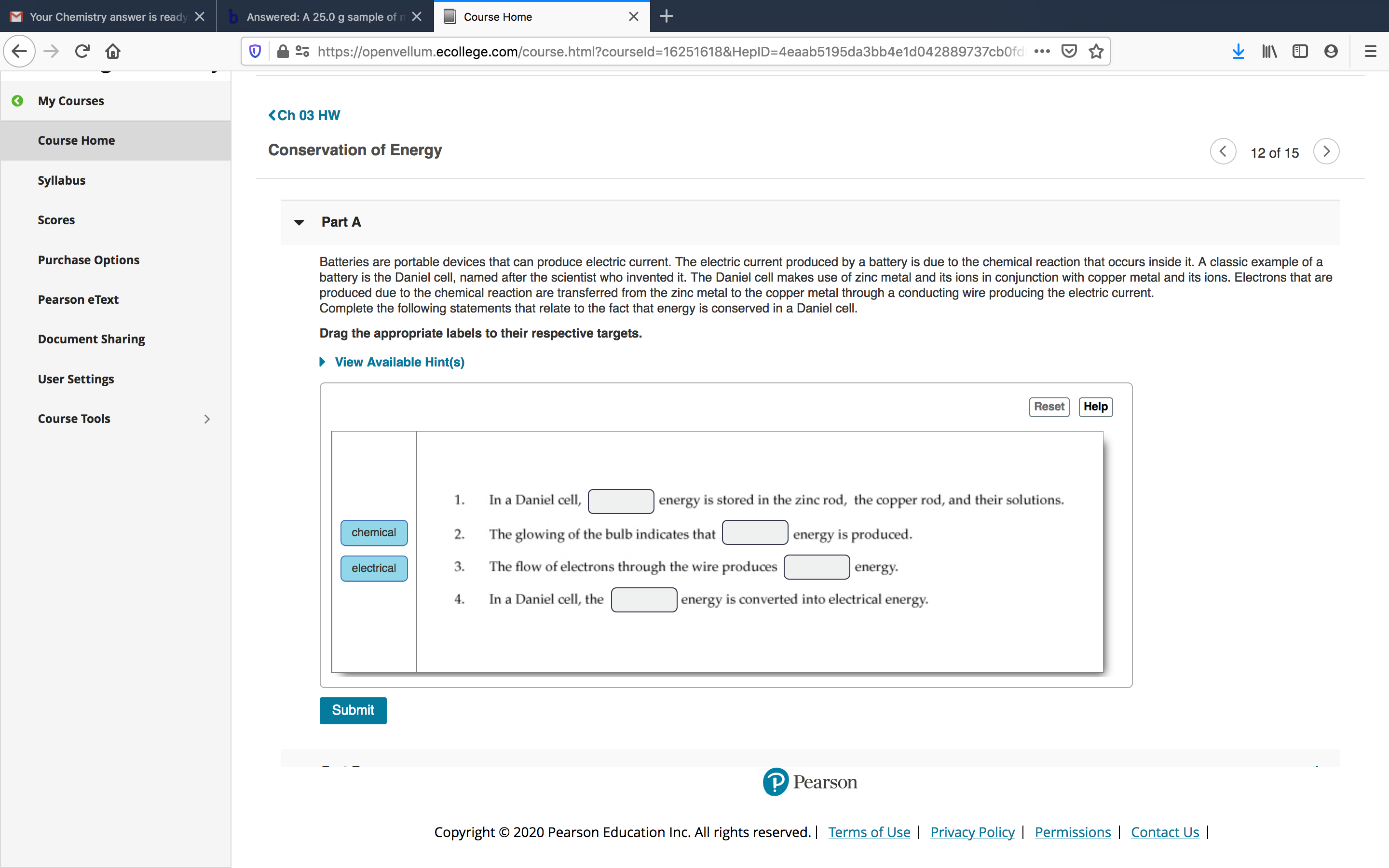
Task: Click the 'chemical' label to drag
Action: [x=373, y=532]
